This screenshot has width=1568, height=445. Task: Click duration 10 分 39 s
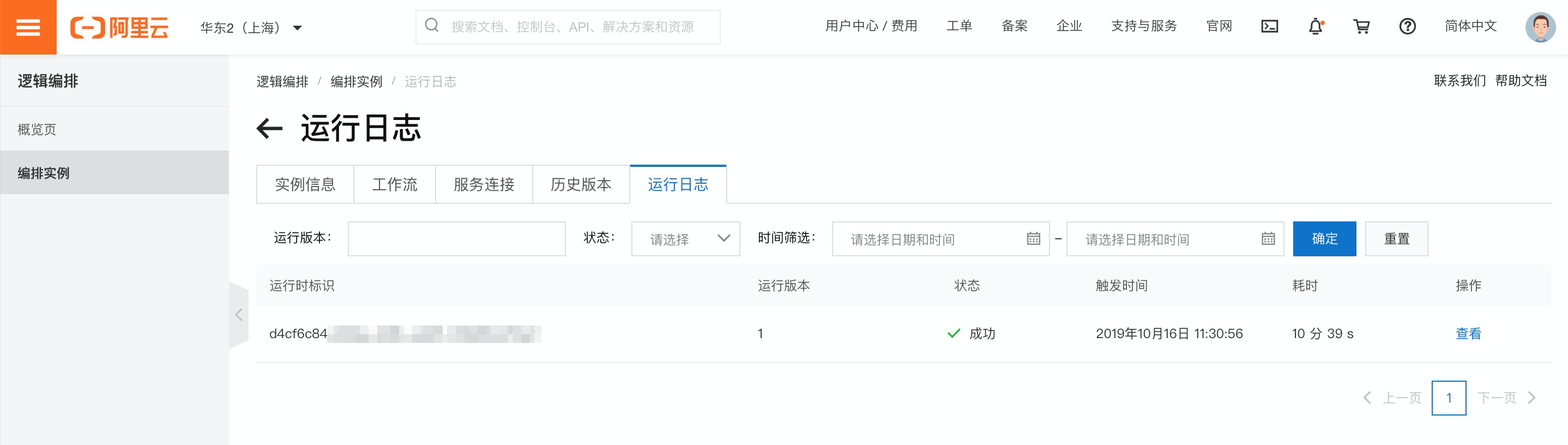click(x=1323, y=334)
